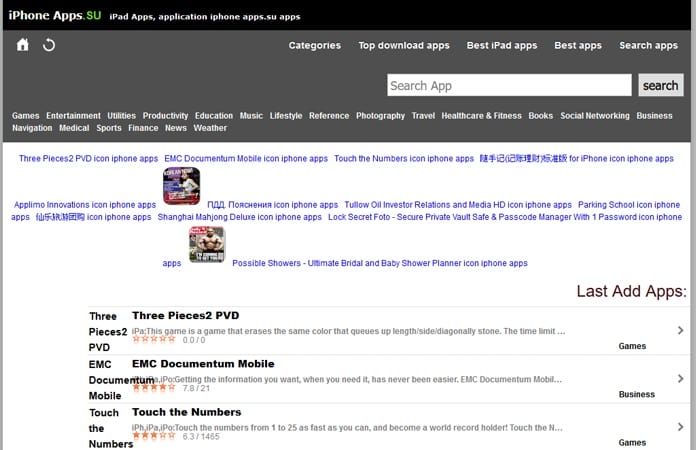Click star rating for Touch the Numbers
The image size is (696, 450).
(154, 436)
